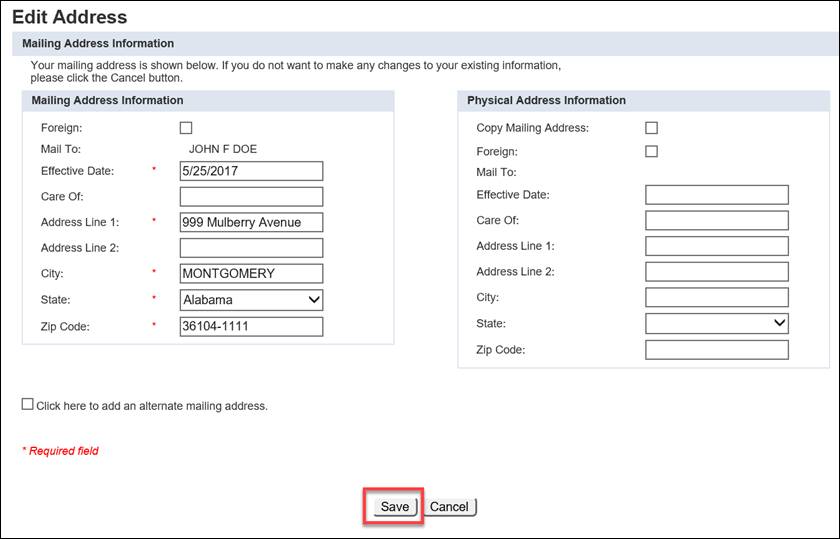Click the MONTGOMERY city field

[251, 274]
